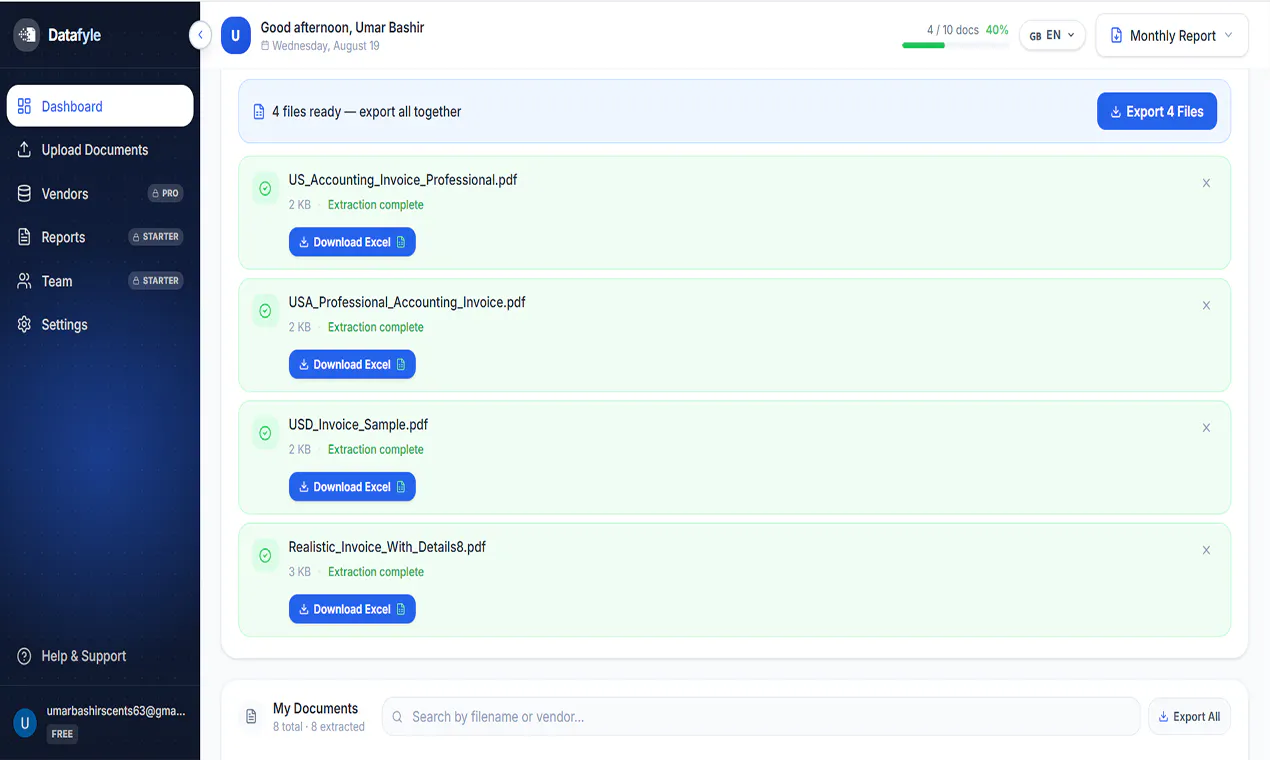Download Excel for USA_Professional_Accounting_Invoice.pdf
This screenshot has width=1270, height=760.
[352, 364]
